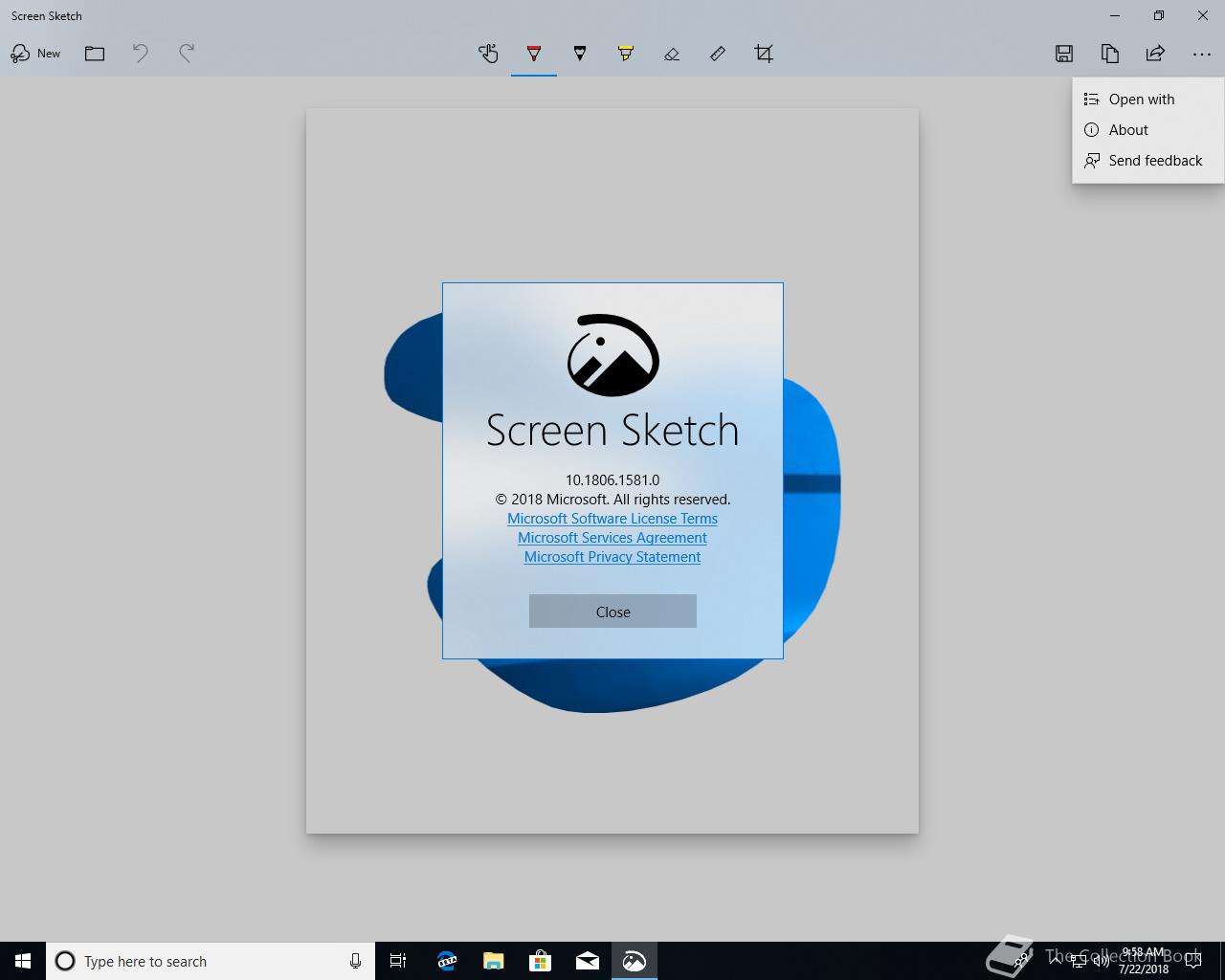1225x980 pixels.
Task: Share the snip
Action: click(x=1156, y=54)
